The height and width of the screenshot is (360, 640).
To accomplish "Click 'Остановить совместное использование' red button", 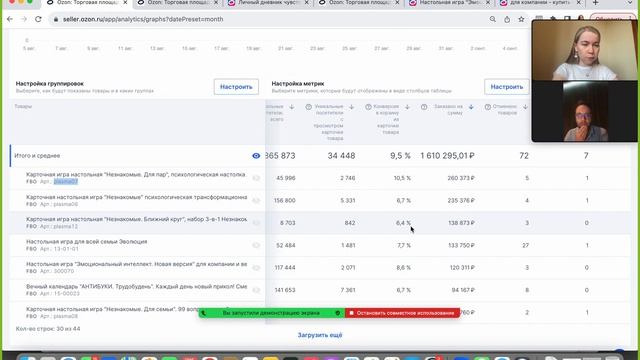I will [x=402, y=313].
